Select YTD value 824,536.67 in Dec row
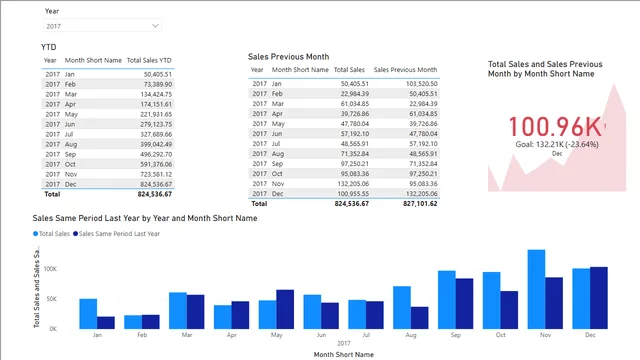 coord(156,184)
